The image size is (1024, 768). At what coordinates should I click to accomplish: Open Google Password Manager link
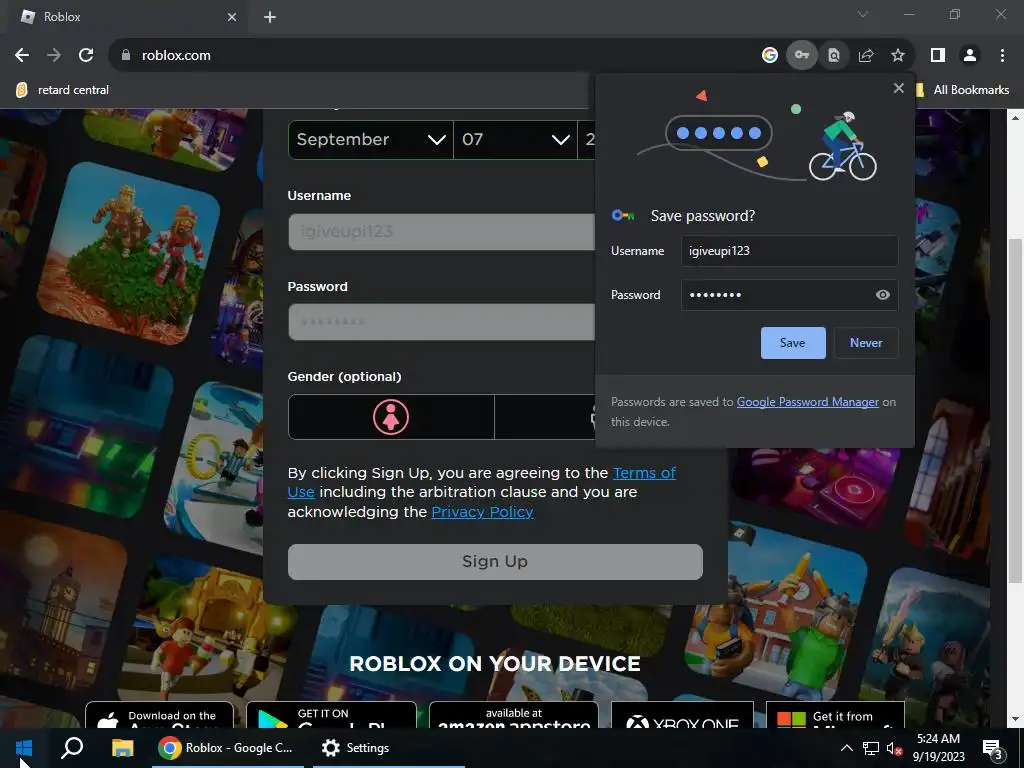pyautogui.click(x=807, y=402)
